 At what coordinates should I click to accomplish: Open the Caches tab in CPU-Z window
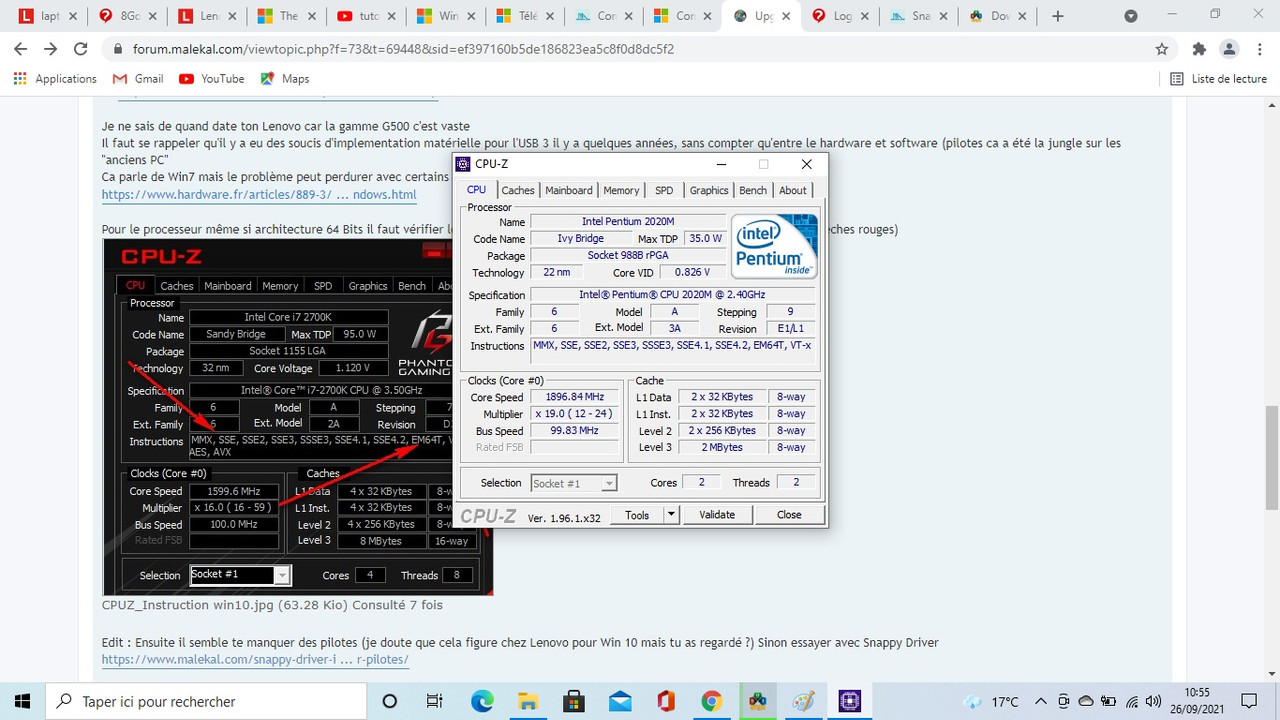tap(518, 190)
